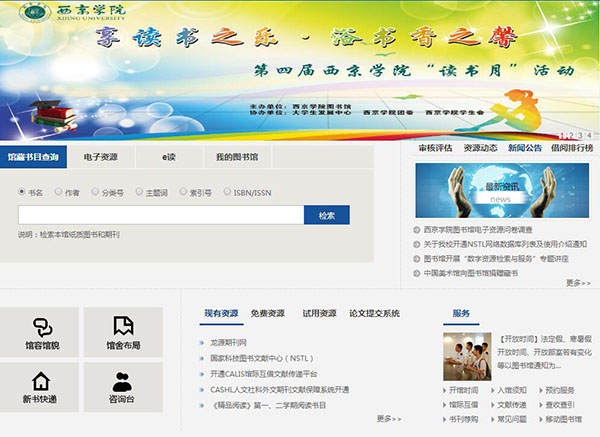Click 更多>> under the news list
This screenshot has height=437, width=600.
point(578,283)
